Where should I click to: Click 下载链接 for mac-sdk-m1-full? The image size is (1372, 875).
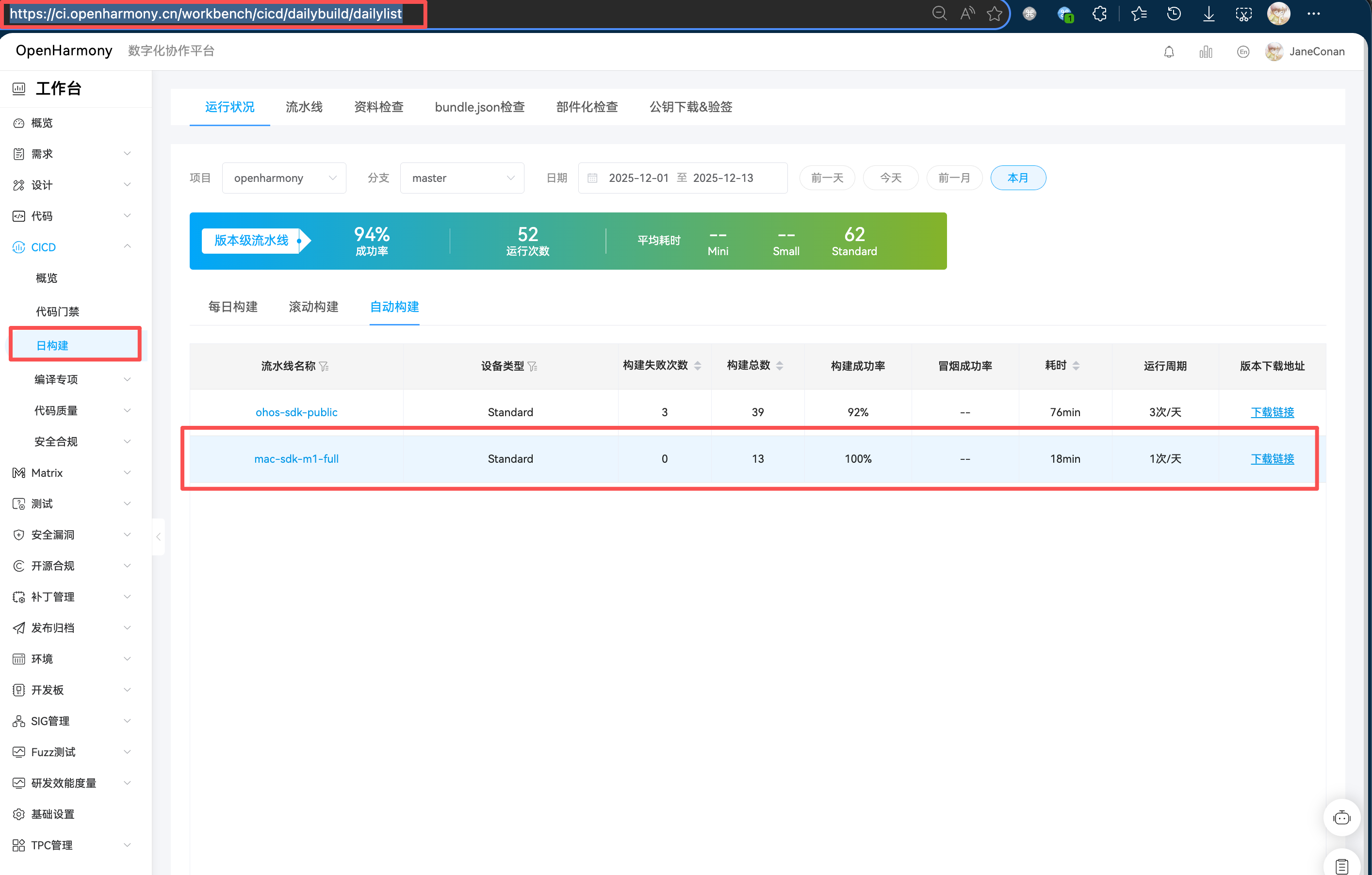click(x=1272, y=458)
